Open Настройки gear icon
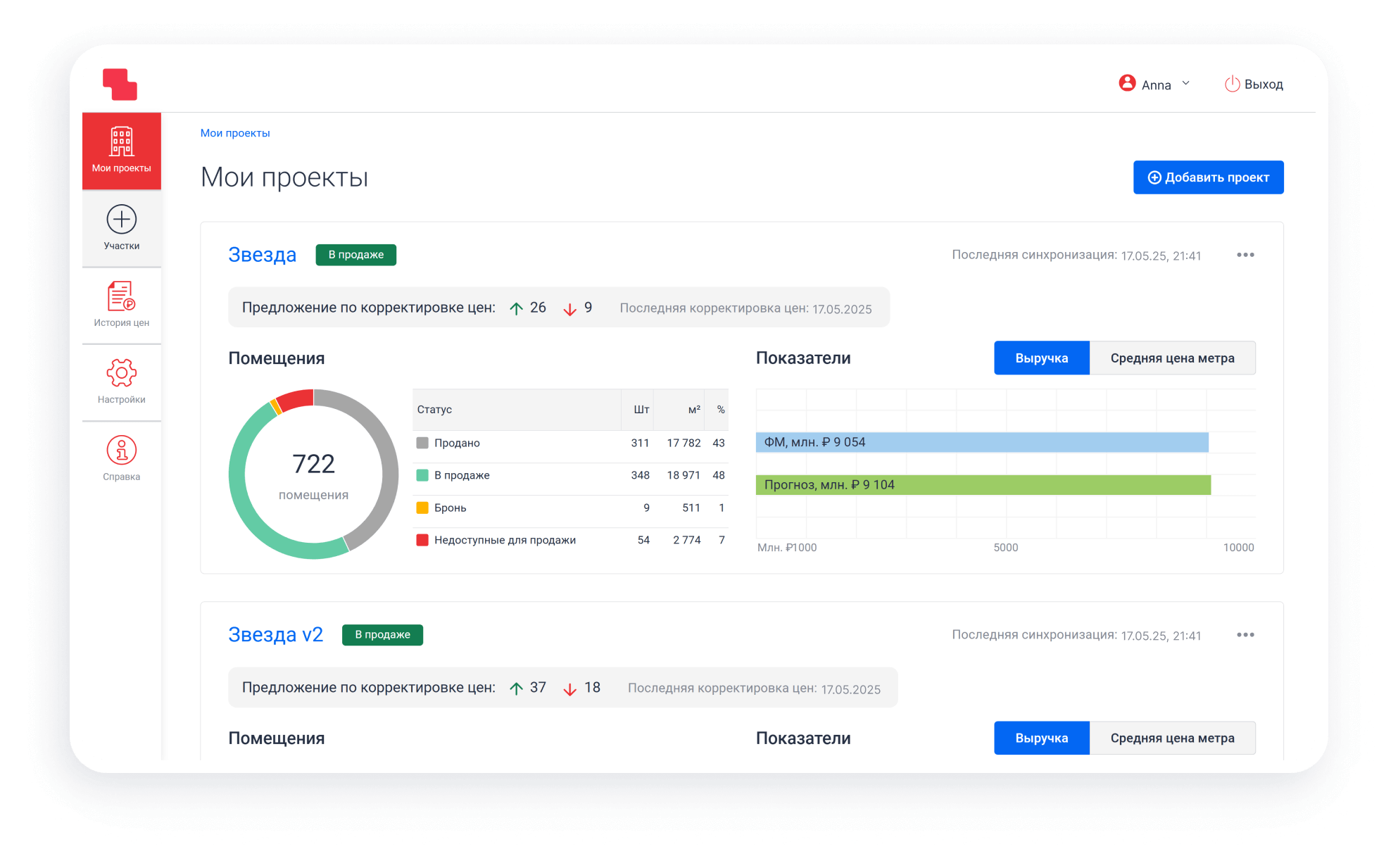 tap(121, 373)
